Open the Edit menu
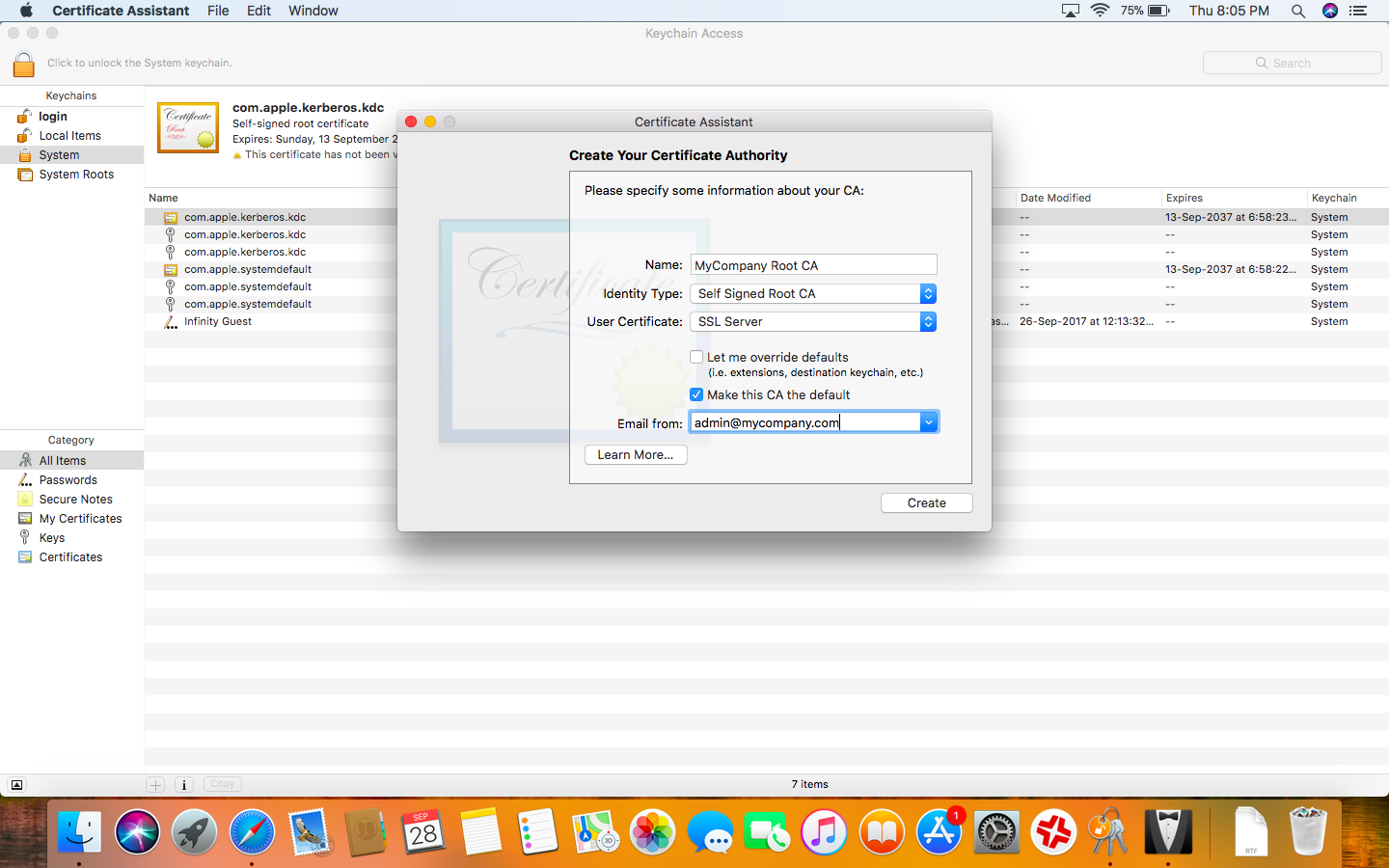This screenshot has width=1389, height=868. coord(259,11)
